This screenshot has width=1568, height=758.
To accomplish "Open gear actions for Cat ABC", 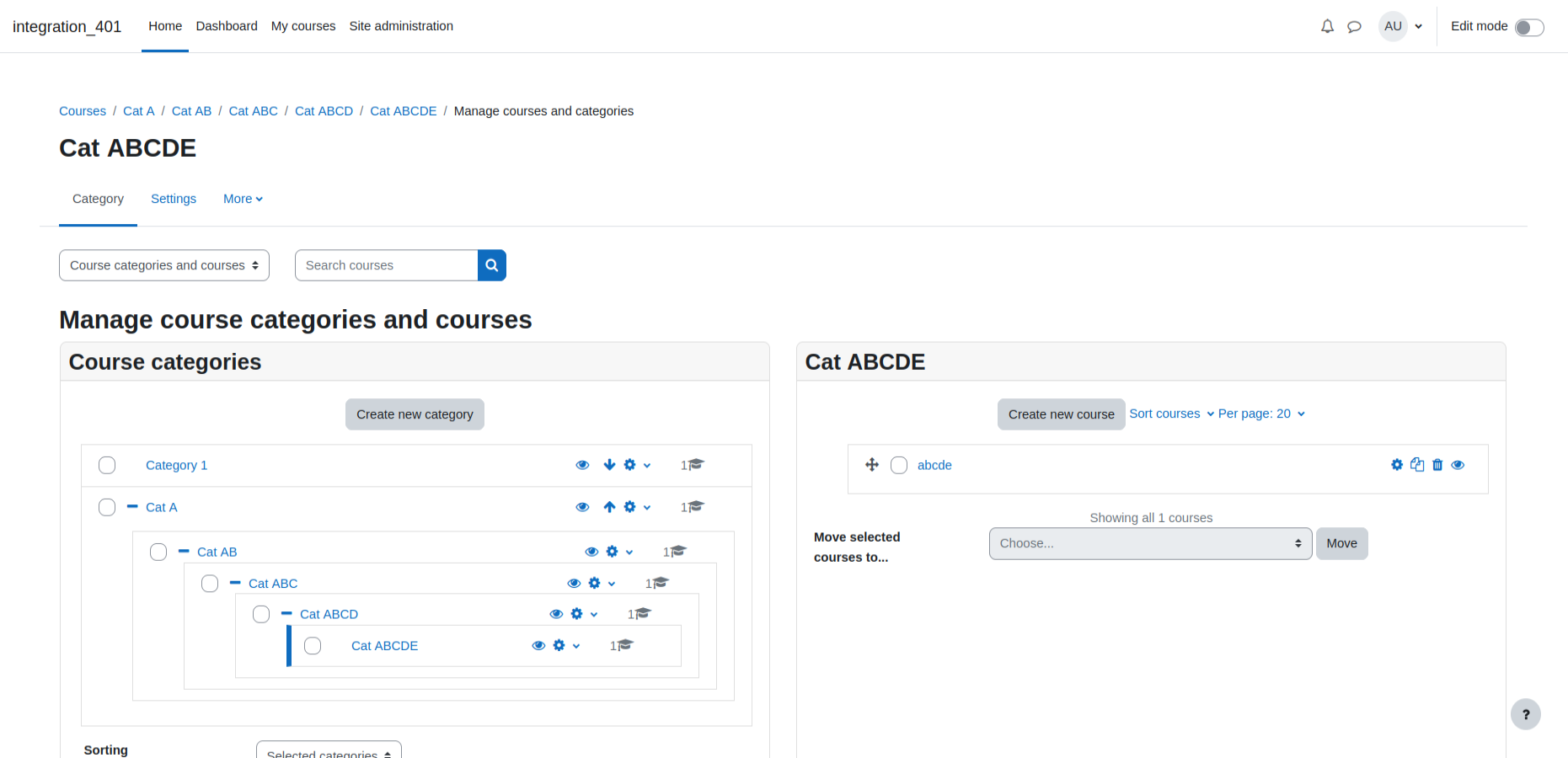I will click(x=601, y=583).
